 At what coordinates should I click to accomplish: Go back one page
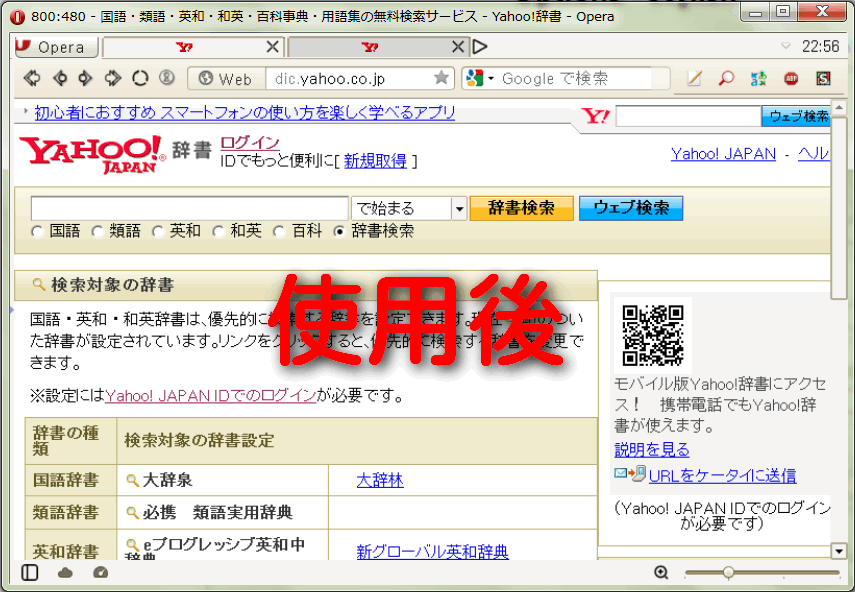[60, 78]
